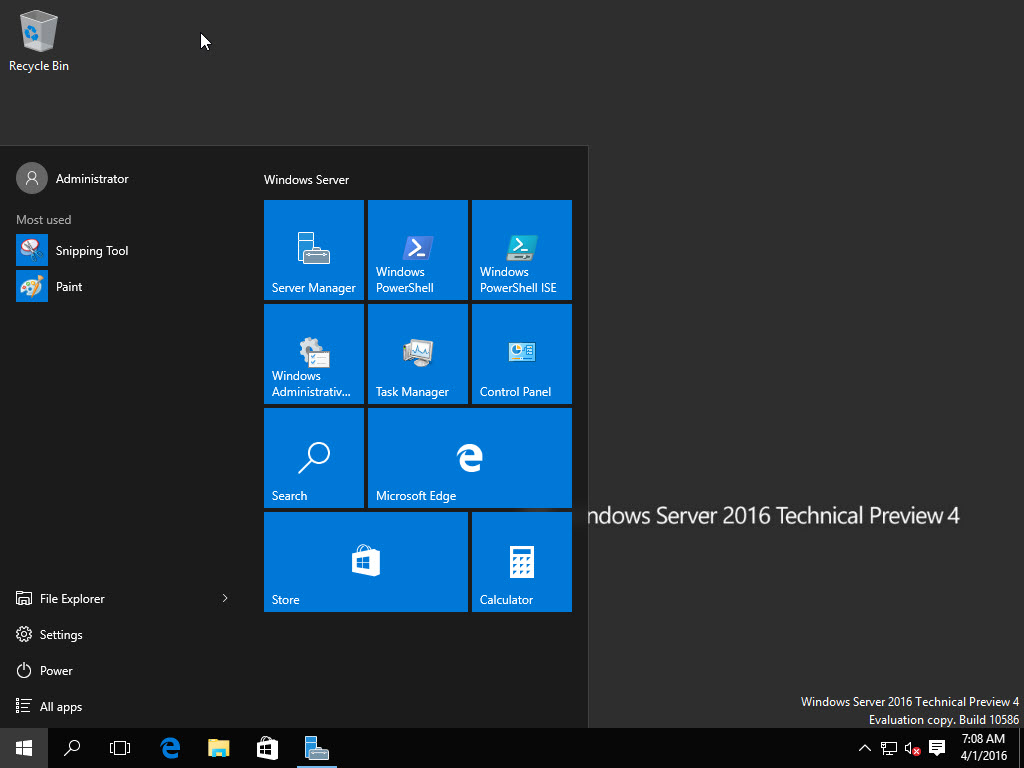Screen dimensions: 1024x768
Task: Open the Windows PowerShell ISE tile
Action: tap(522, 250)
